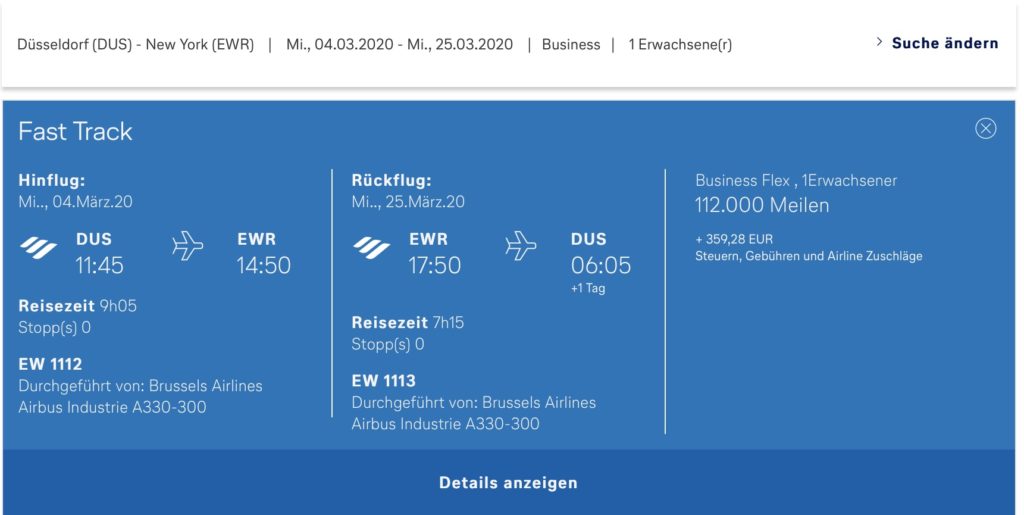Select flight number EW 1112
Screen dimensions: 1024x515
tap(50, 364)
